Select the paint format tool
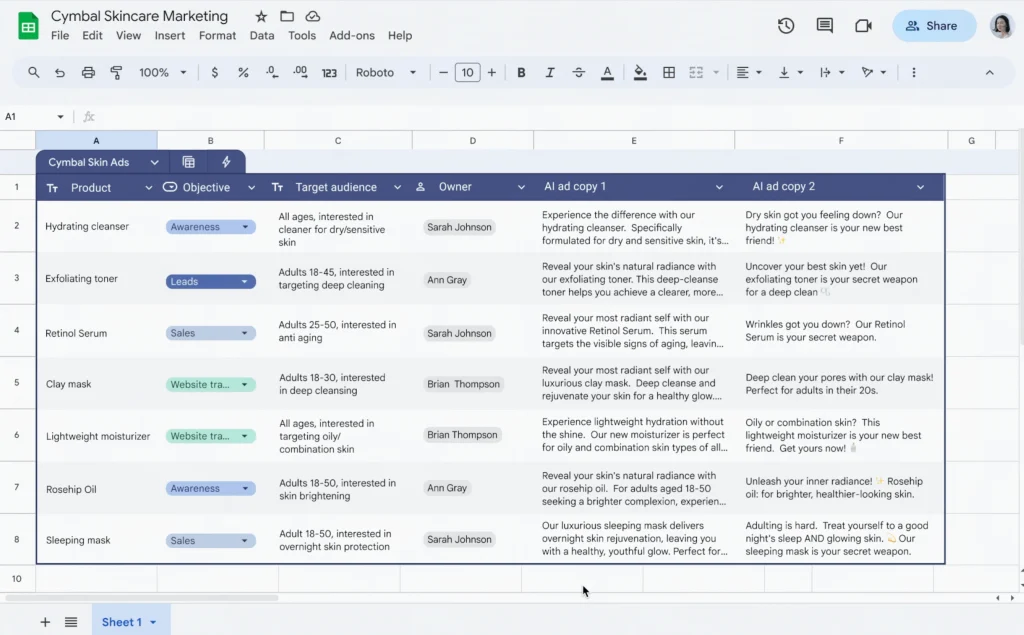This screenshot has height=635, width=1024. [116, 73]
